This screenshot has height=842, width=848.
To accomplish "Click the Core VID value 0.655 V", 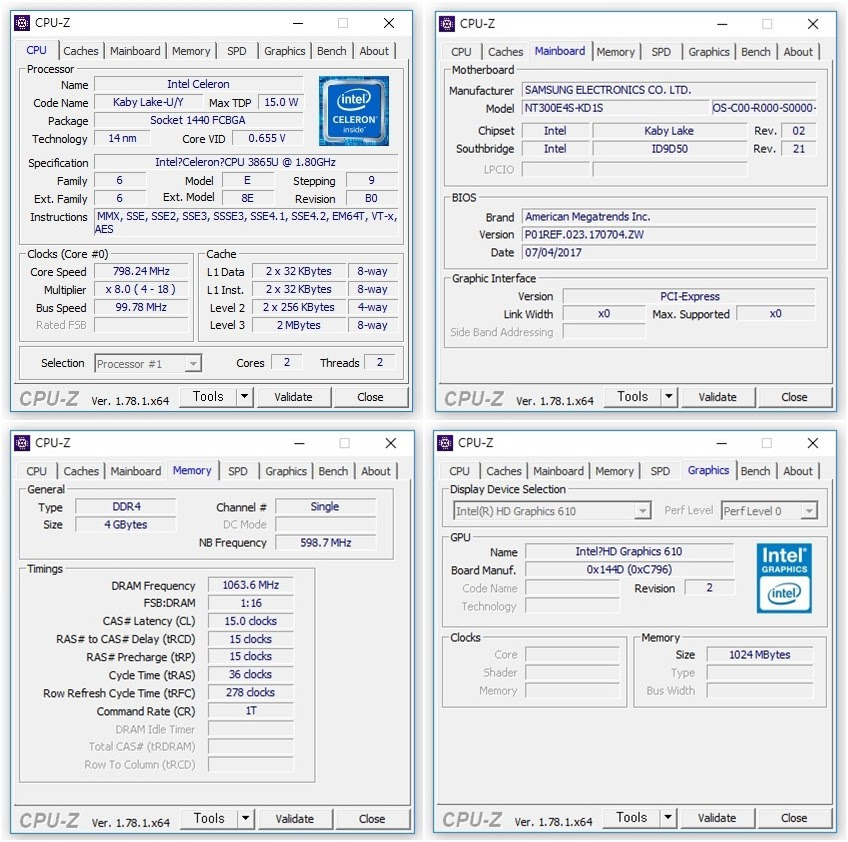I will pos(267,138).
